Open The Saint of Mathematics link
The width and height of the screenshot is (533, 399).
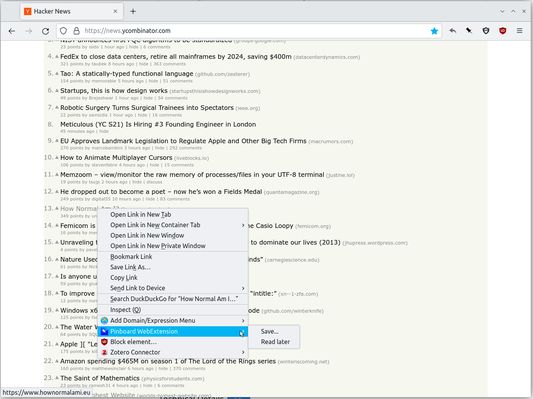pos(100,378)
